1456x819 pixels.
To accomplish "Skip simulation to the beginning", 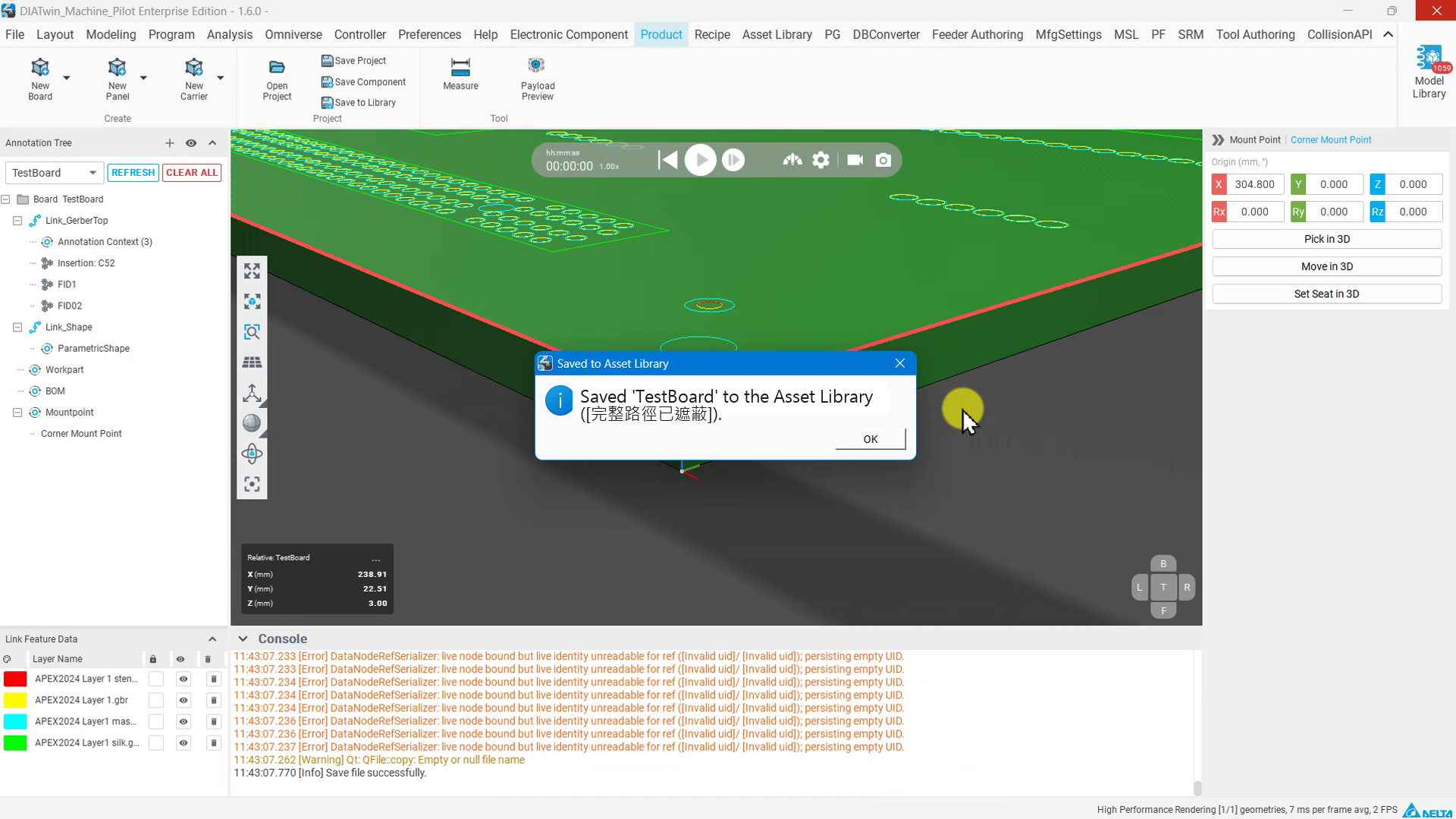I will point(667,160).
